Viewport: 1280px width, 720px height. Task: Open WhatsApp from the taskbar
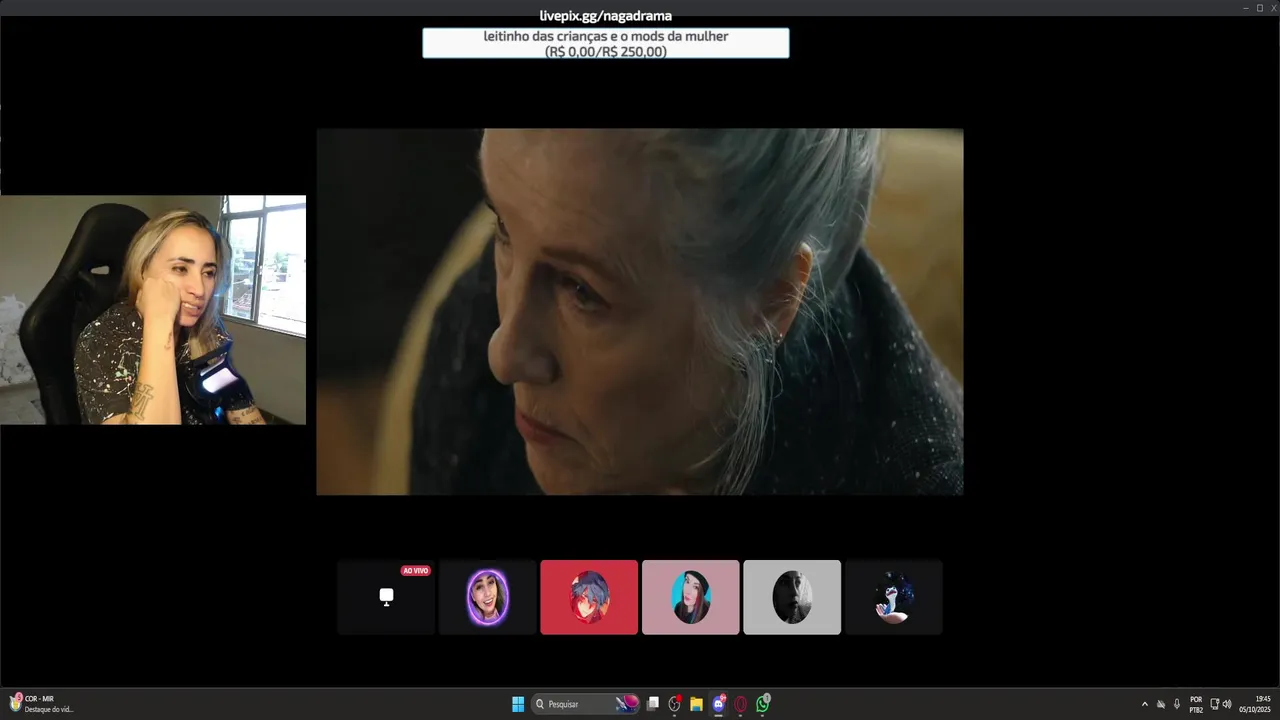(x=763, y=704)
